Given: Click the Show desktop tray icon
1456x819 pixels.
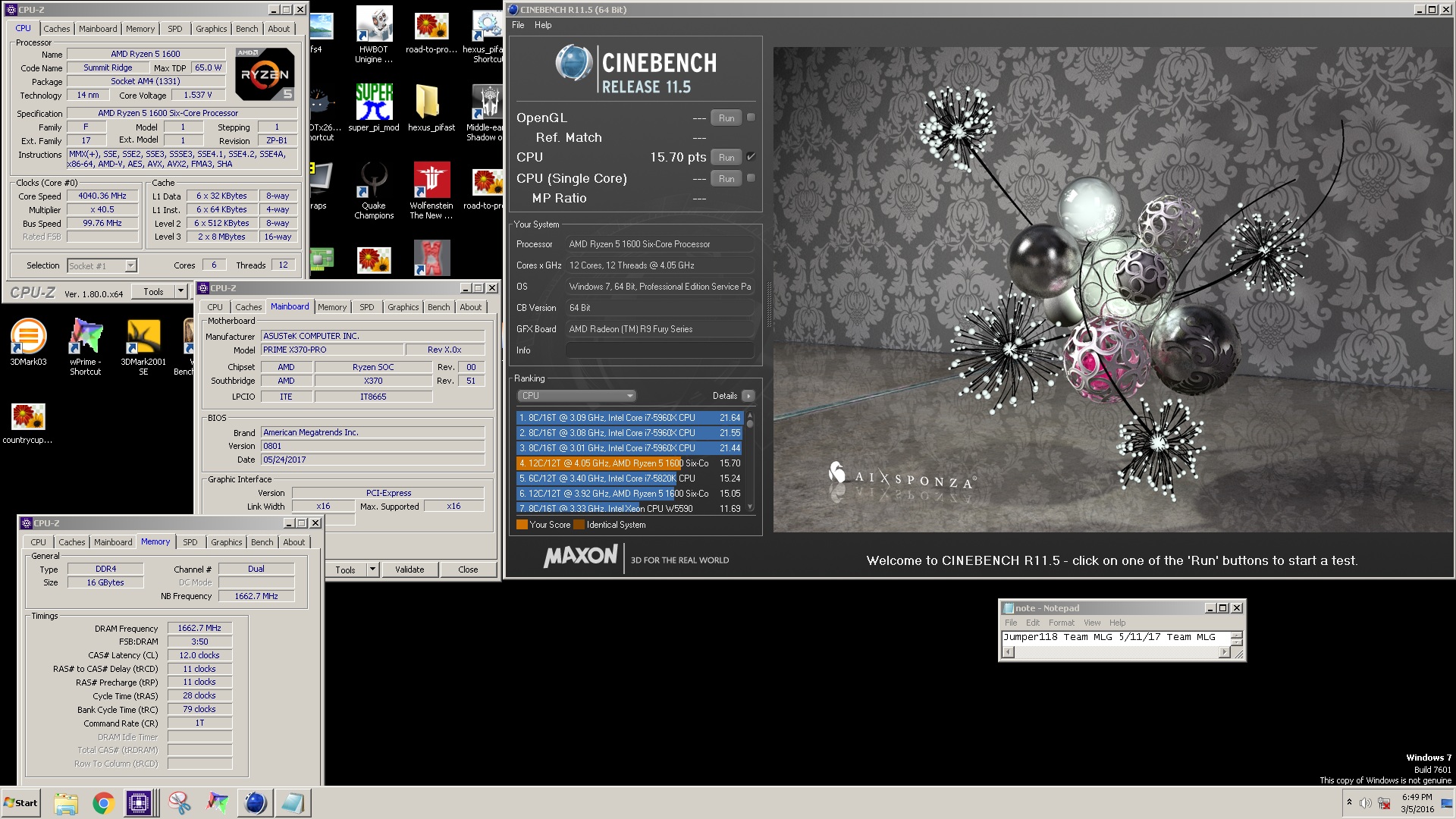Looking at the screenshot, I should click(x=1447, y=803).
